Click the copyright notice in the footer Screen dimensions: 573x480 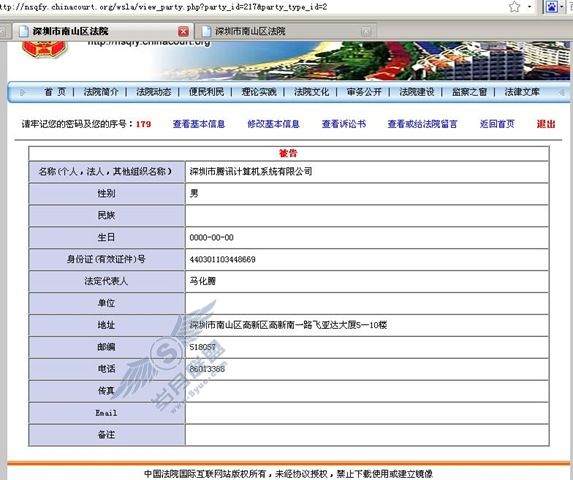click(x=288, y=474)
